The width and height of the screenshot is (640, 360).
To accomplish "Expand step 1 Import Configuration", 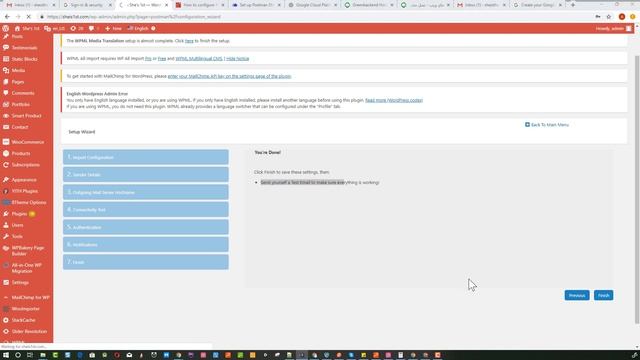I will coord(146,157).
